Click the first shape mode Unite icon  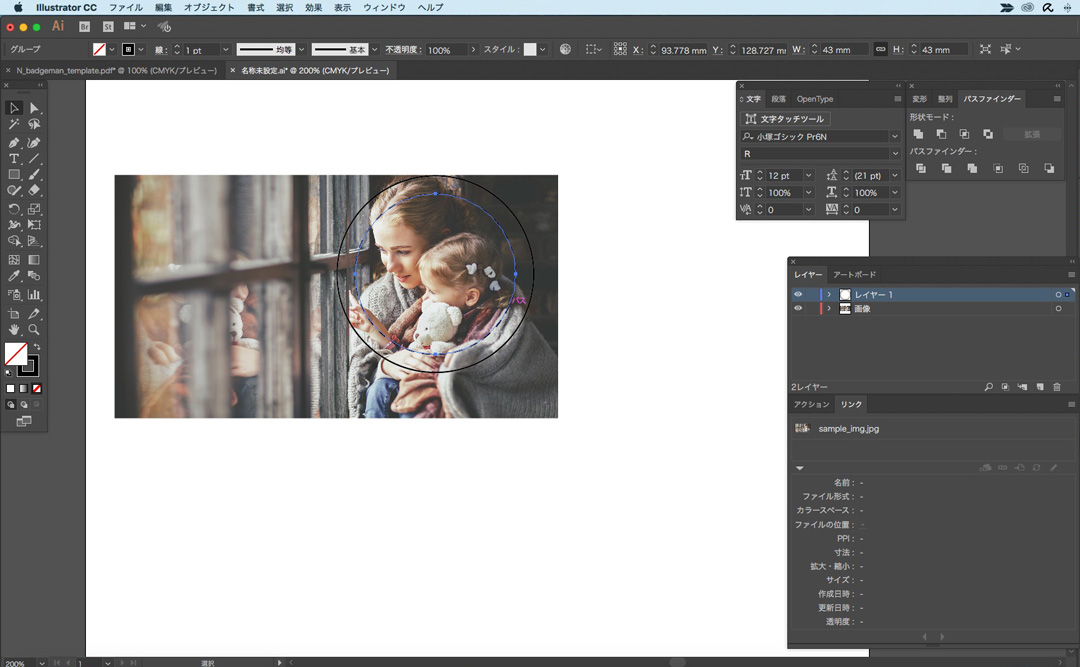pos(918,134)
